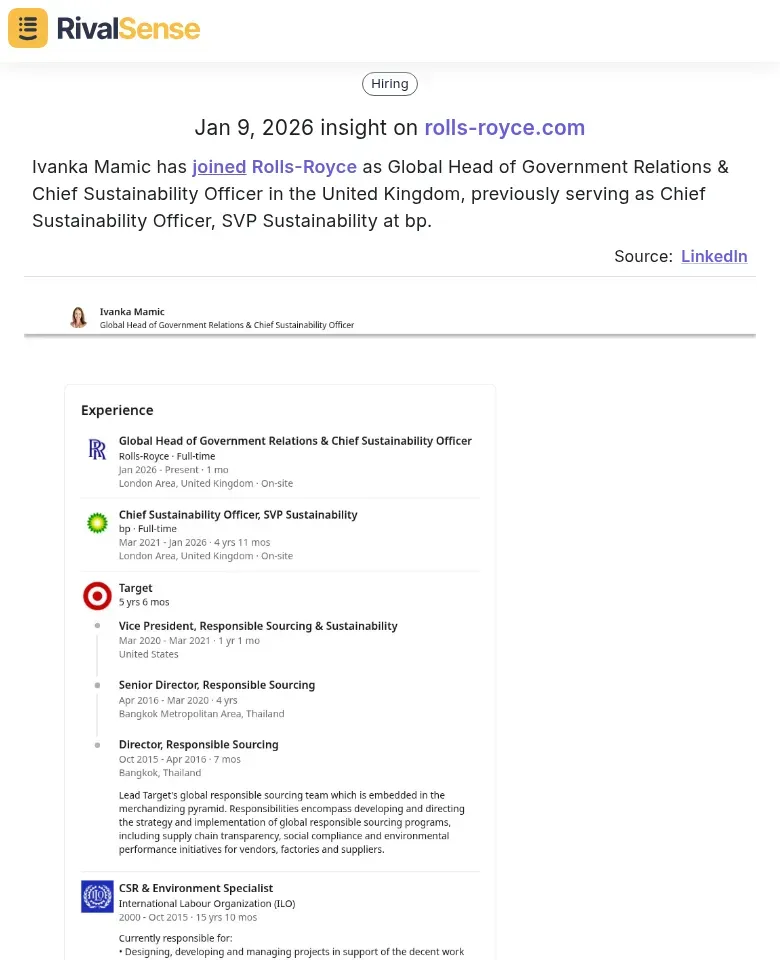
Task: Click the Target bullseye logo icon
Action: [x=97, y=596]
